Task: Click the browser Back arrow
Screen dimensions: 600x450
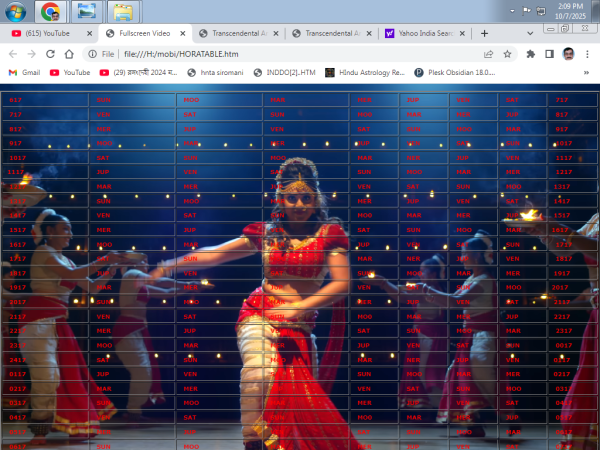Action: pyautogui.click(x=13, y=54)
